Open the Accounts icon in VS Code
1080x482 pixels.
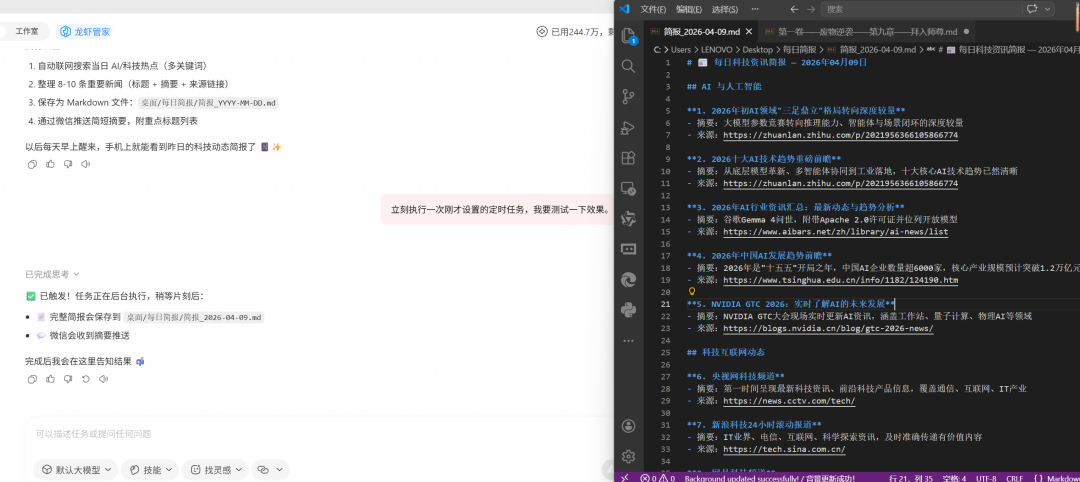click(x=628, y=426)
